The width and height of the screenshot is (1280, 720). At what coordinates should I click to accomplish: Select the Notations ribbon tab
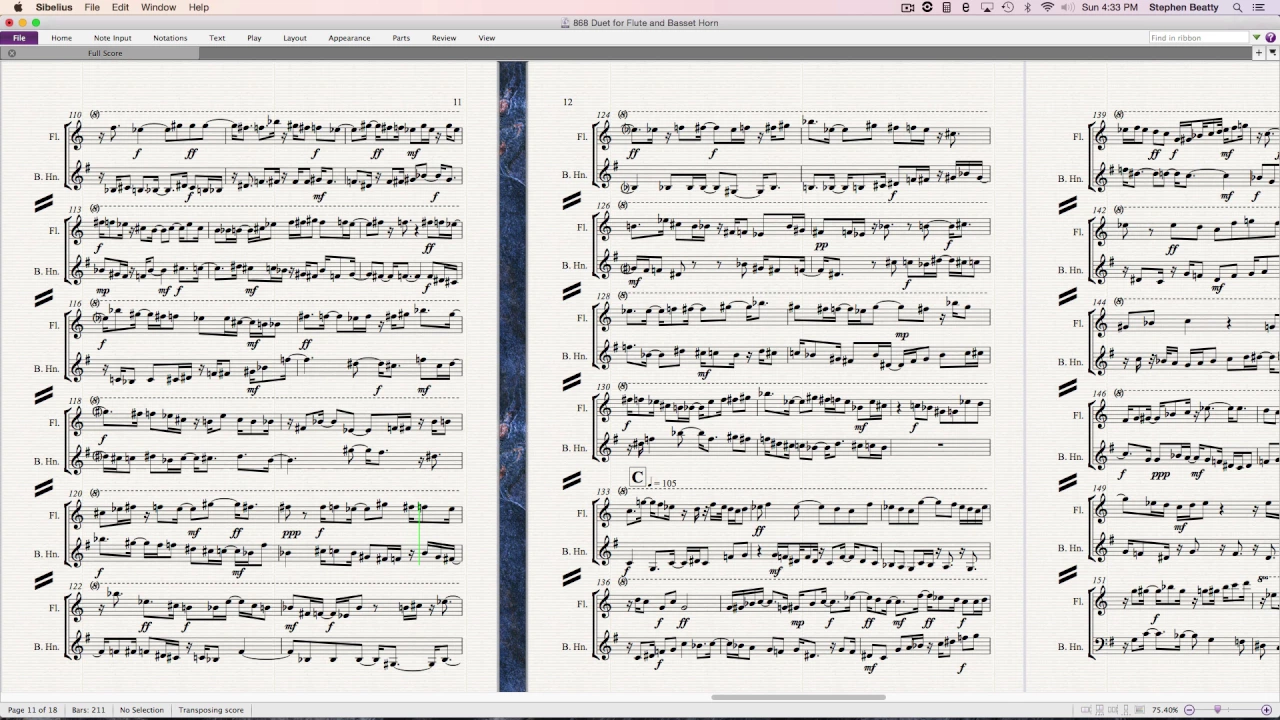pyautogui.click(x=170, y=38)
